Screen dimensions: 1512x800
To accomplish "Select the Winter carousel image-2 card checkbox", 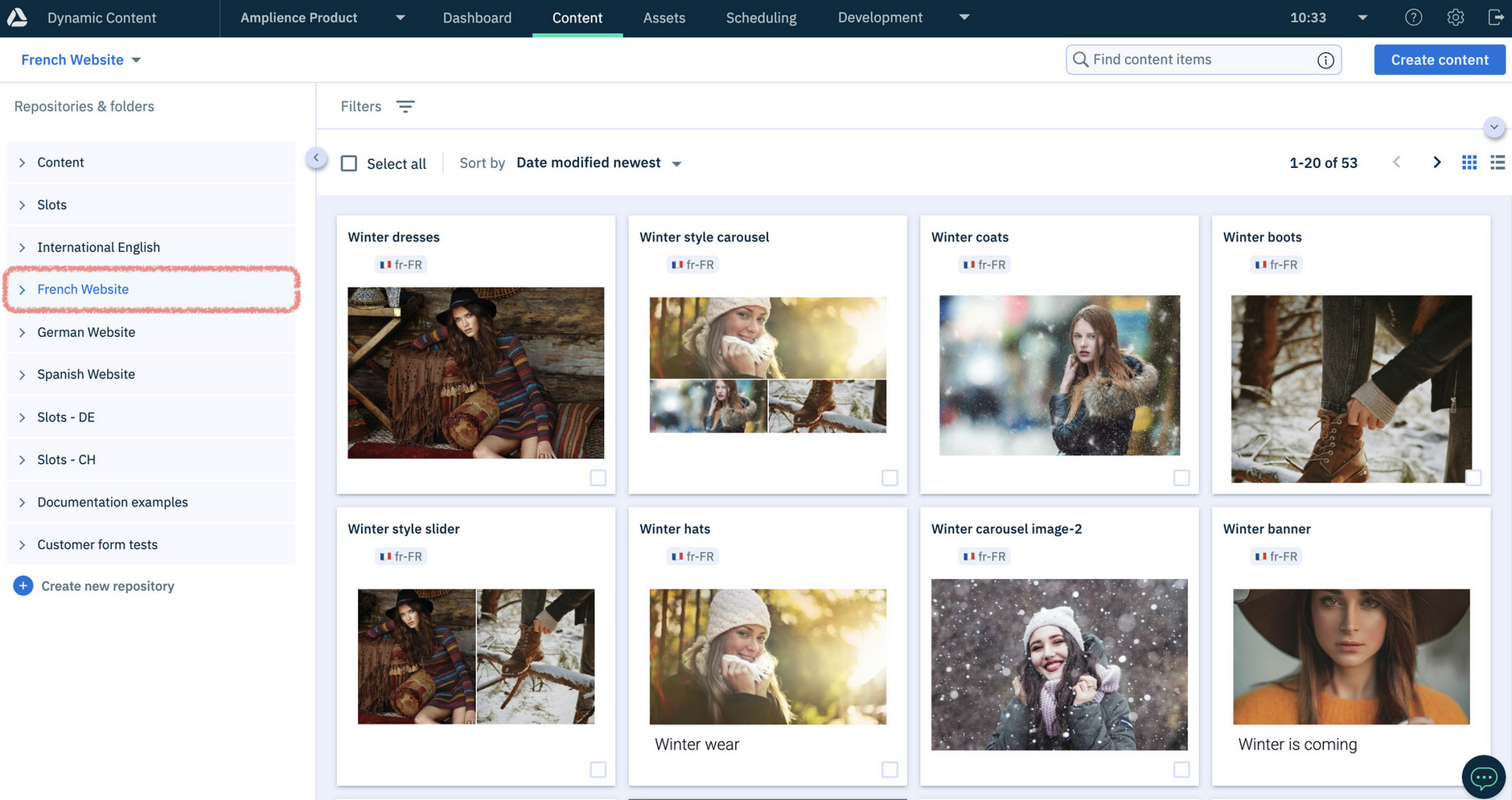I will pyautogui.click(x=1181, y=769).
